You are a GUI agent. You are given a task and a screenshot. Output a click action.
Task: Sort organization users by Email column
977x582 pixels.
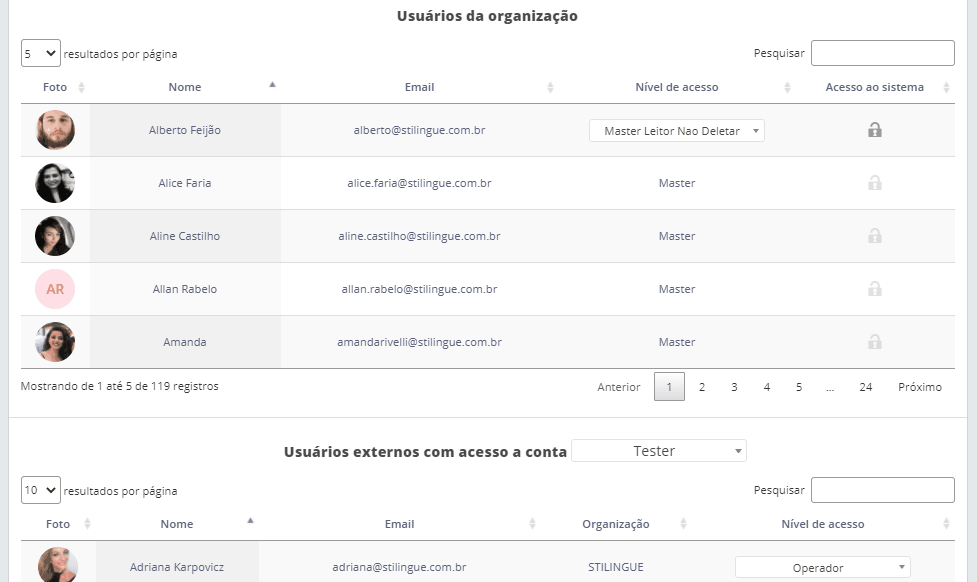click(x=419, y=87)
